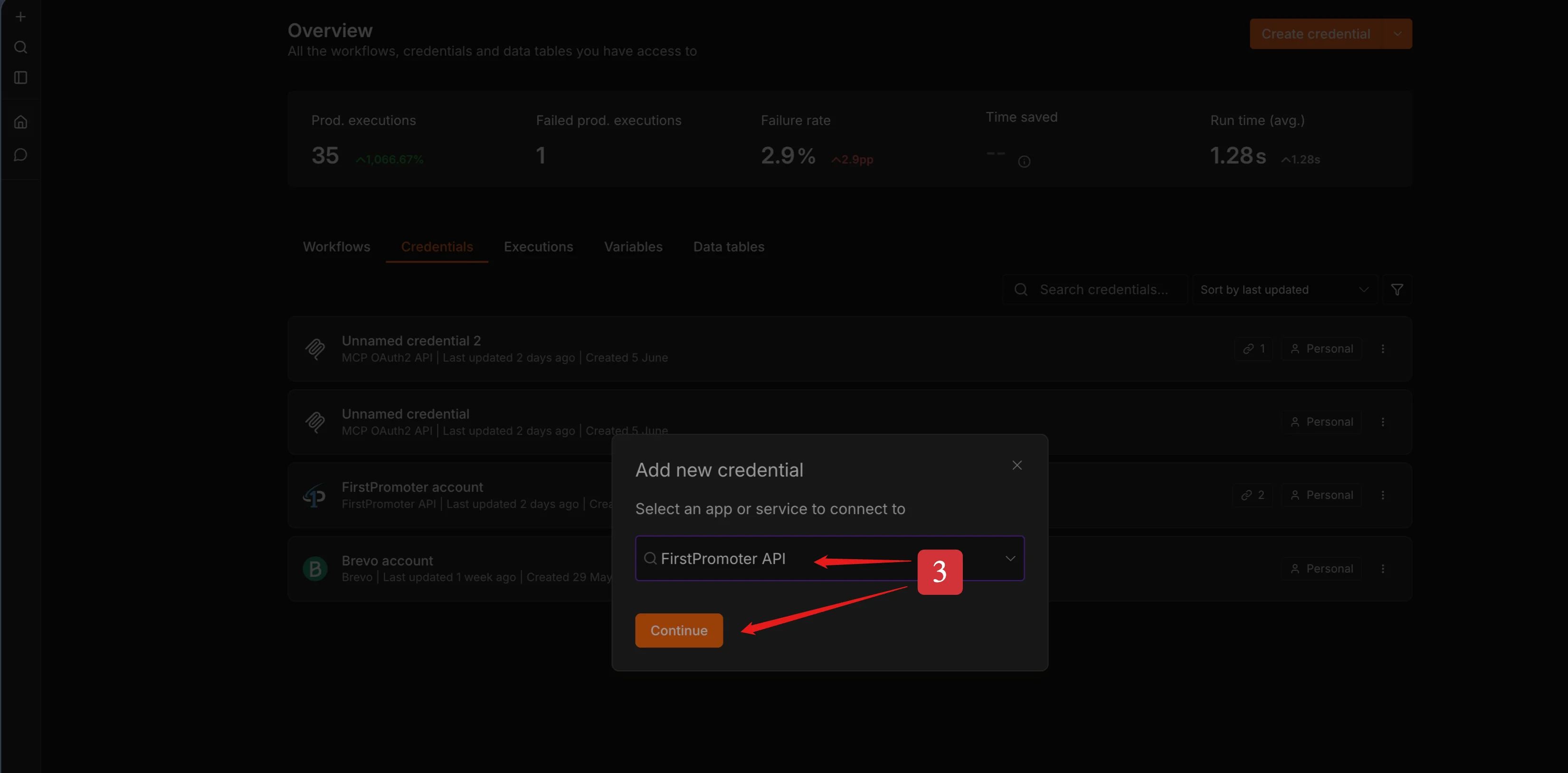Open options menu for FirstPromoter account
Viewport: 1568px width, 773px height.
1383,496
